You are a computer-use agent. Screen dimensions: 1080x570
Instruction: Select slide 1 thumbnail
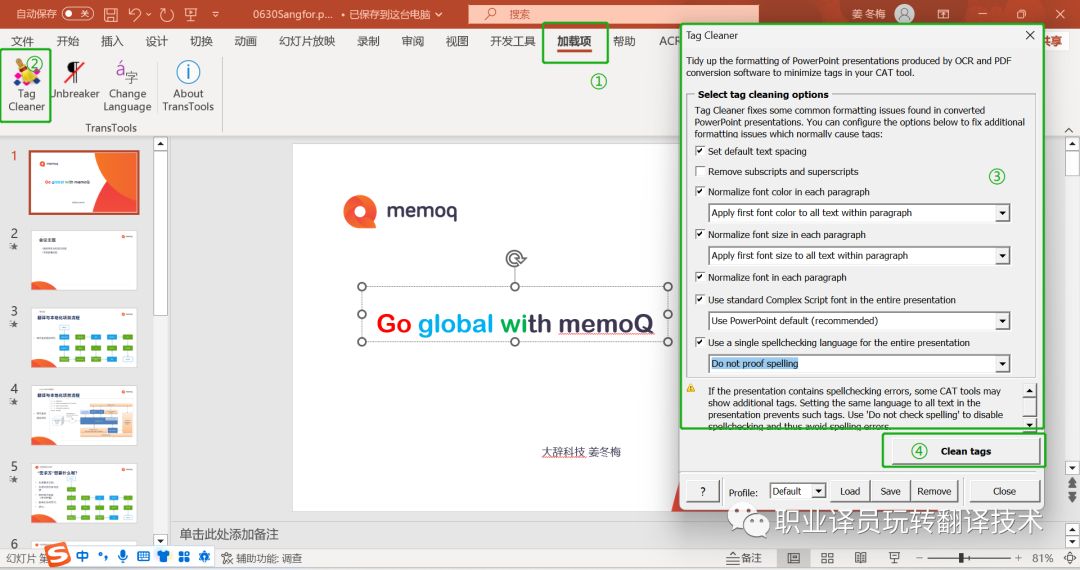pyautogui.click(x=84, y=182)
